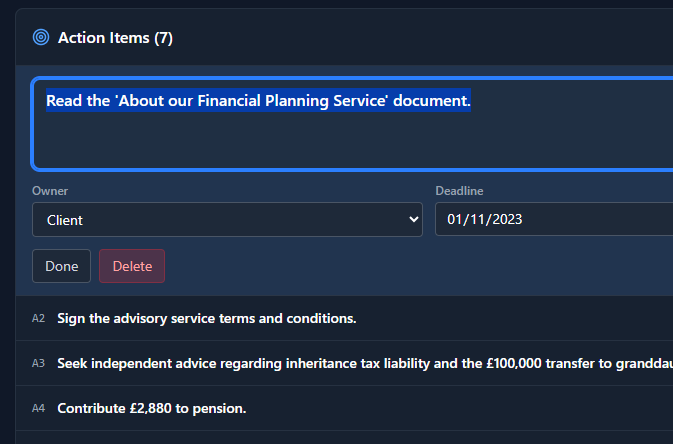Open the 'Contribute £2,880 to pension' item
Image resolution: width=673 pixels, height=444 pixels.
coord(152,408)
